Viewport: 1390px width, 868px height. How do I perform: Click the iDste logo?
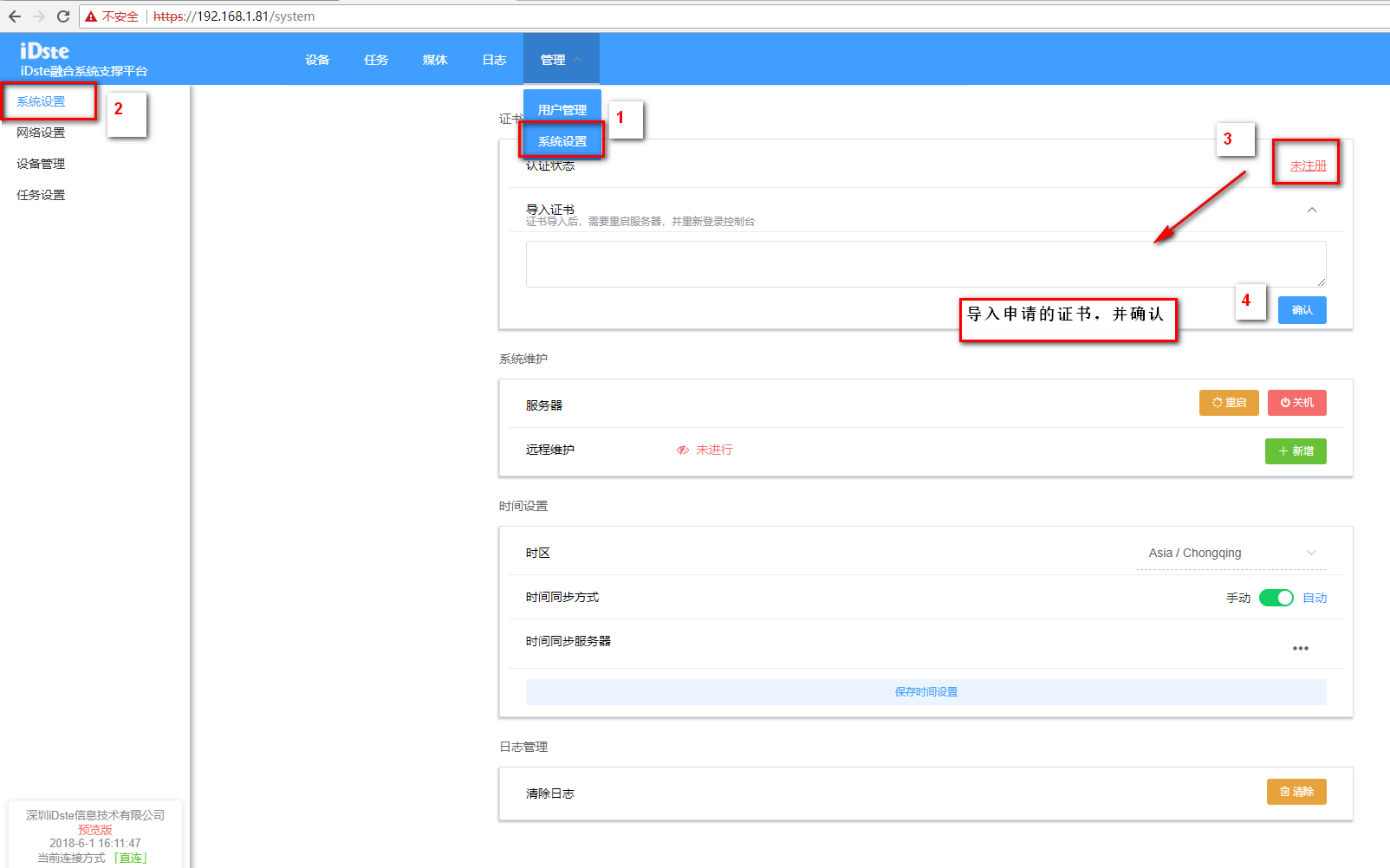[44, 51]
